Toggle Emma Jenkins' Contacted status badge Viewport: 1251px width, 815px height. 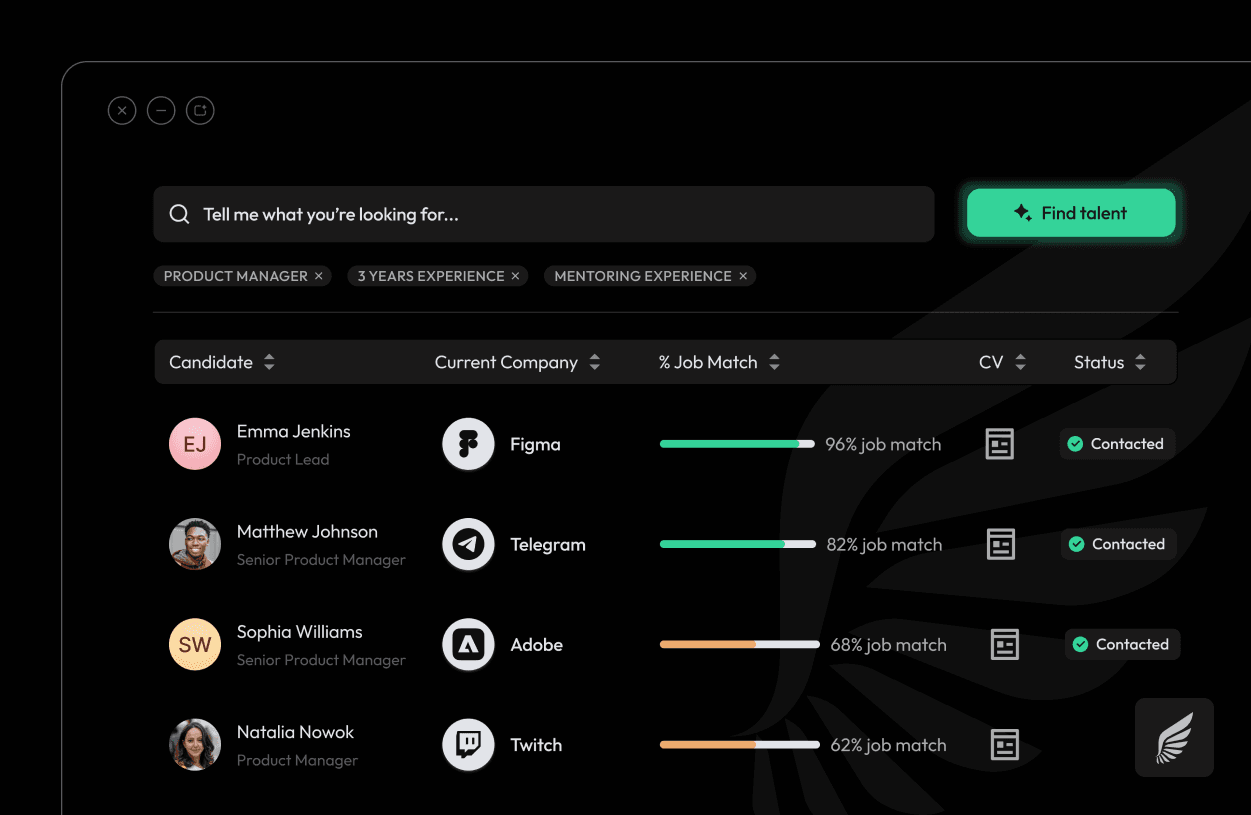point(1117,443)
